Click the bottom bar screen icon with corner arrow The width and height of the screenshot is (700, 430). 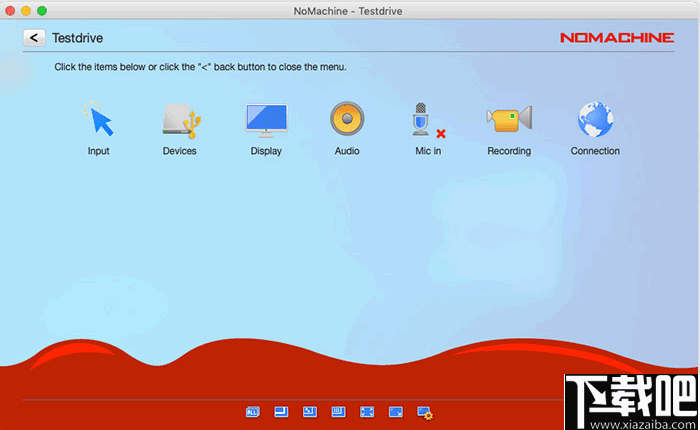(x=396, y=412)
